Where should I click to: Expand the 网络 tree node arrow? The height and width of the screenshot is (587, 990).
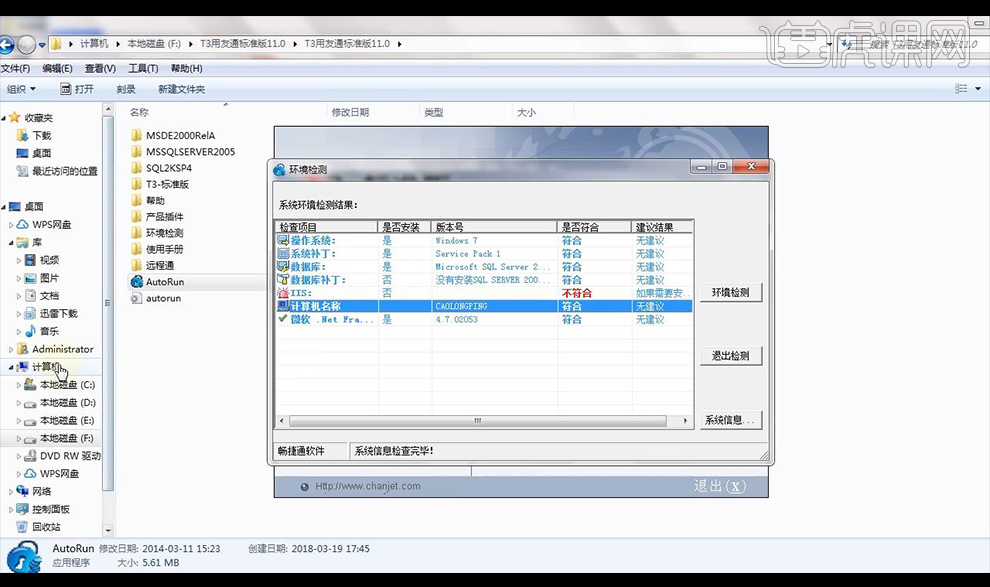(x=11, y=491)
